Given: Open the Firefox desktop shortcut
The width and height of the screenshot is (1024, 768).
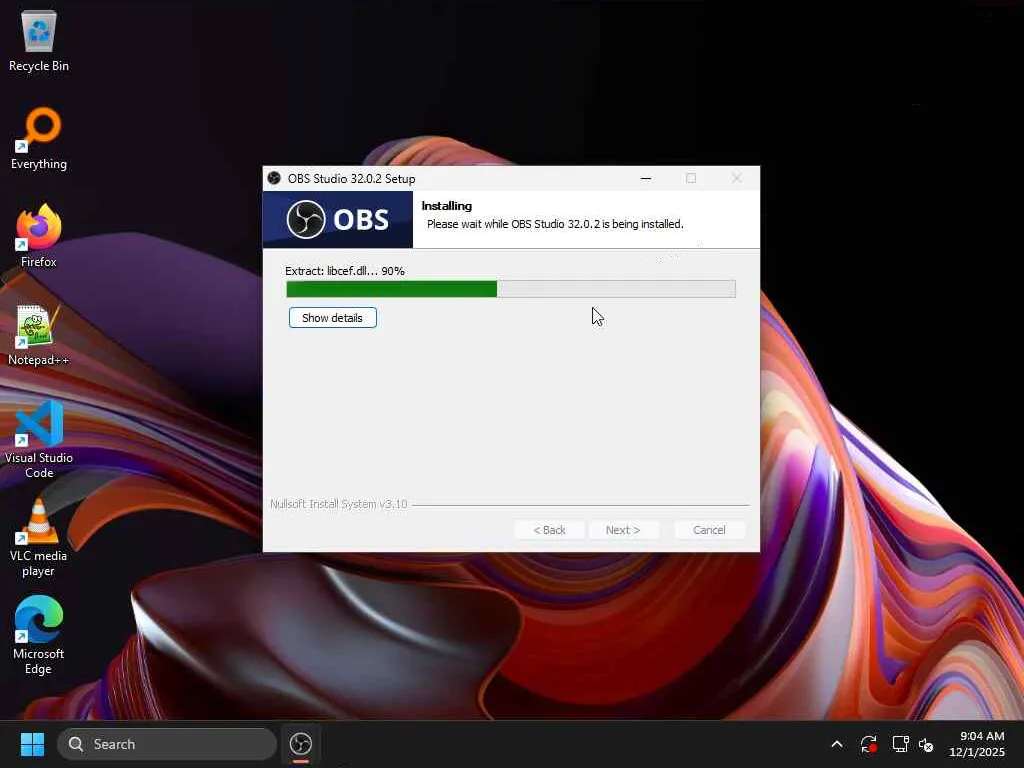Looking at the screenshot, I should click(39, 236).
